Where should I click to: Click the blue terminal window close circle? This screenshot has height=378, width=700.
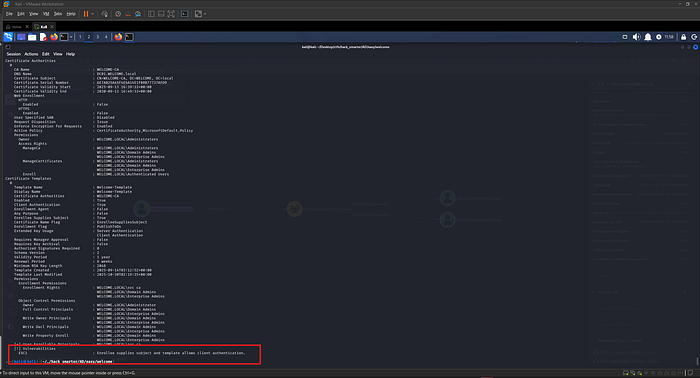tap(695, 47)
